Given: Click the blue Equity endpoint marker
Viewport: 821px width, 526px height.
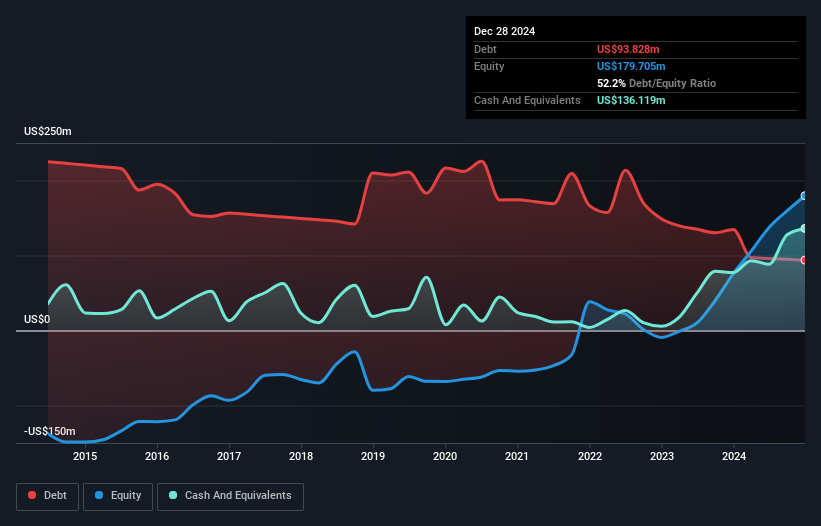Looking at the screenshot, I should pos(804,196).
